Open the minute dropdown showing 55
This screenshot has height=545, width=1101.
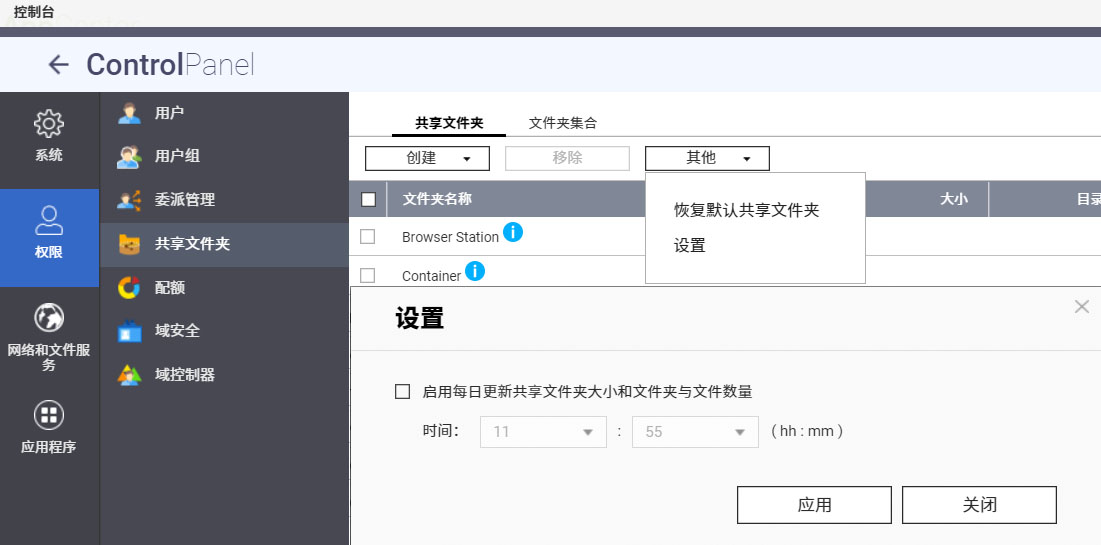click(695, 432)
